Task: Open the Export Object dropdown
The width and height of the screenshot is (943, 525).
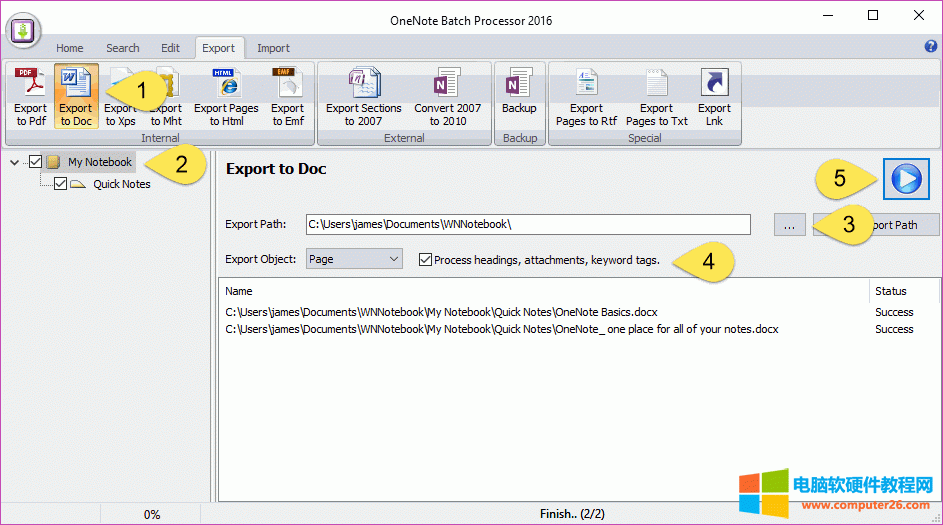Action: [353, 259]
